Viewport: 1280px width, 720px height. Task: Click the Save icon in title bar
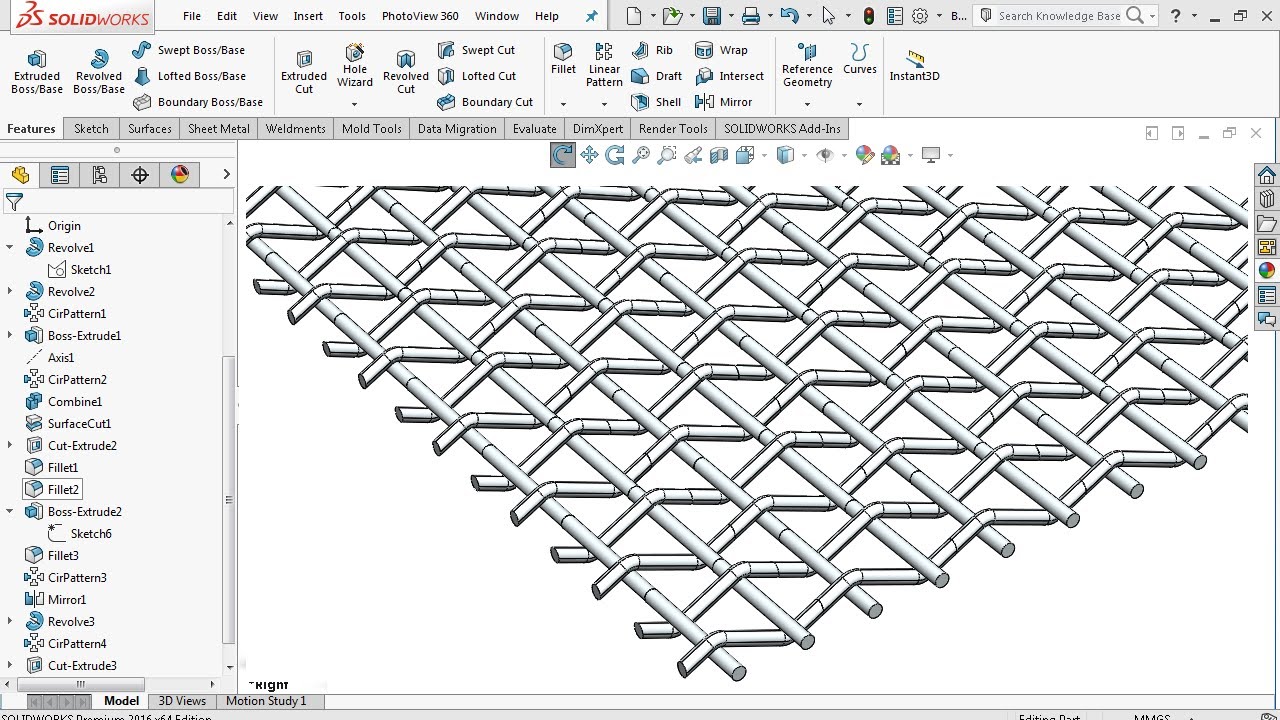pyautogui.click(x=712, y=16)
